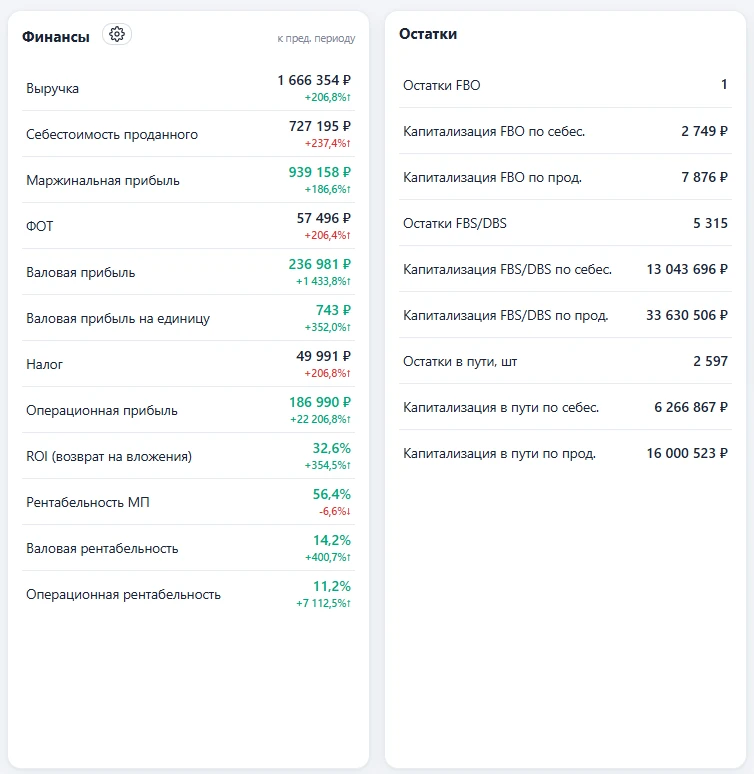
Task: Click the 7 876 ₽ value
Action: click(705, 177)
